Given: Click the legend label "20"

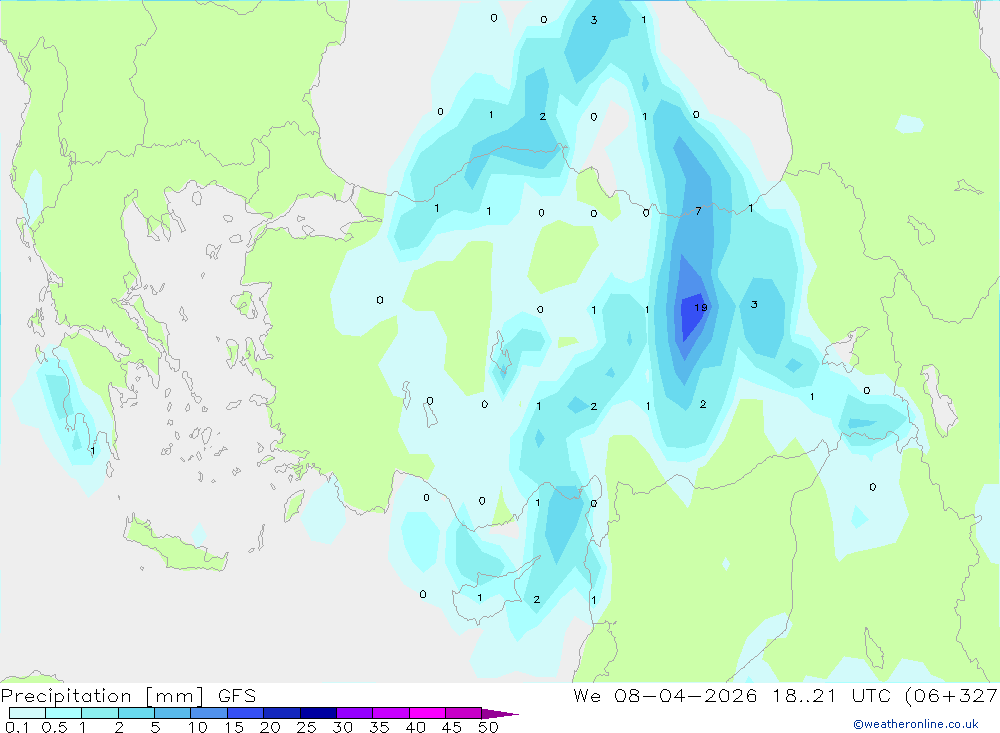Looking at the screenshot, I should point(270,727).
